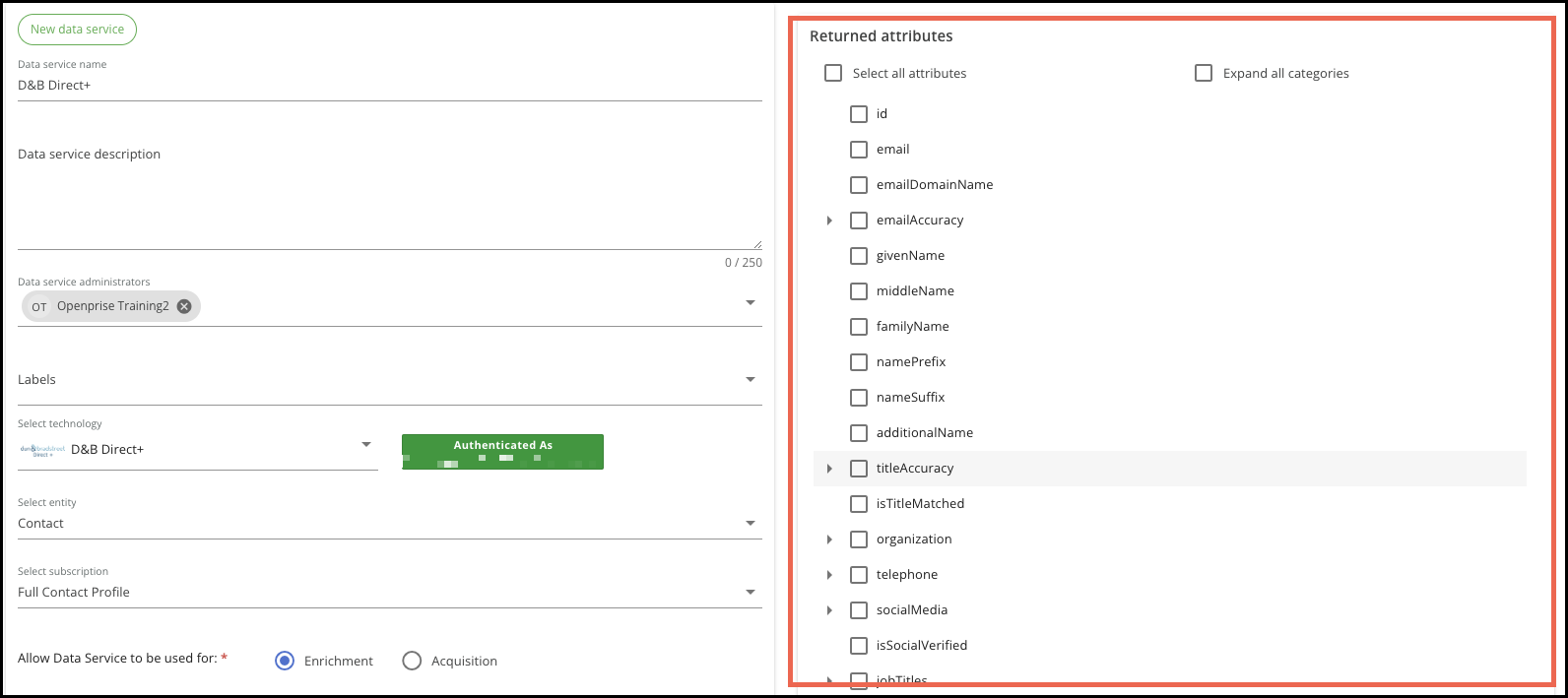The width and height of the screenshot is (1568, 698).
Task: Expand the titleAccuracy category arrow
Action: pos(829,469)
